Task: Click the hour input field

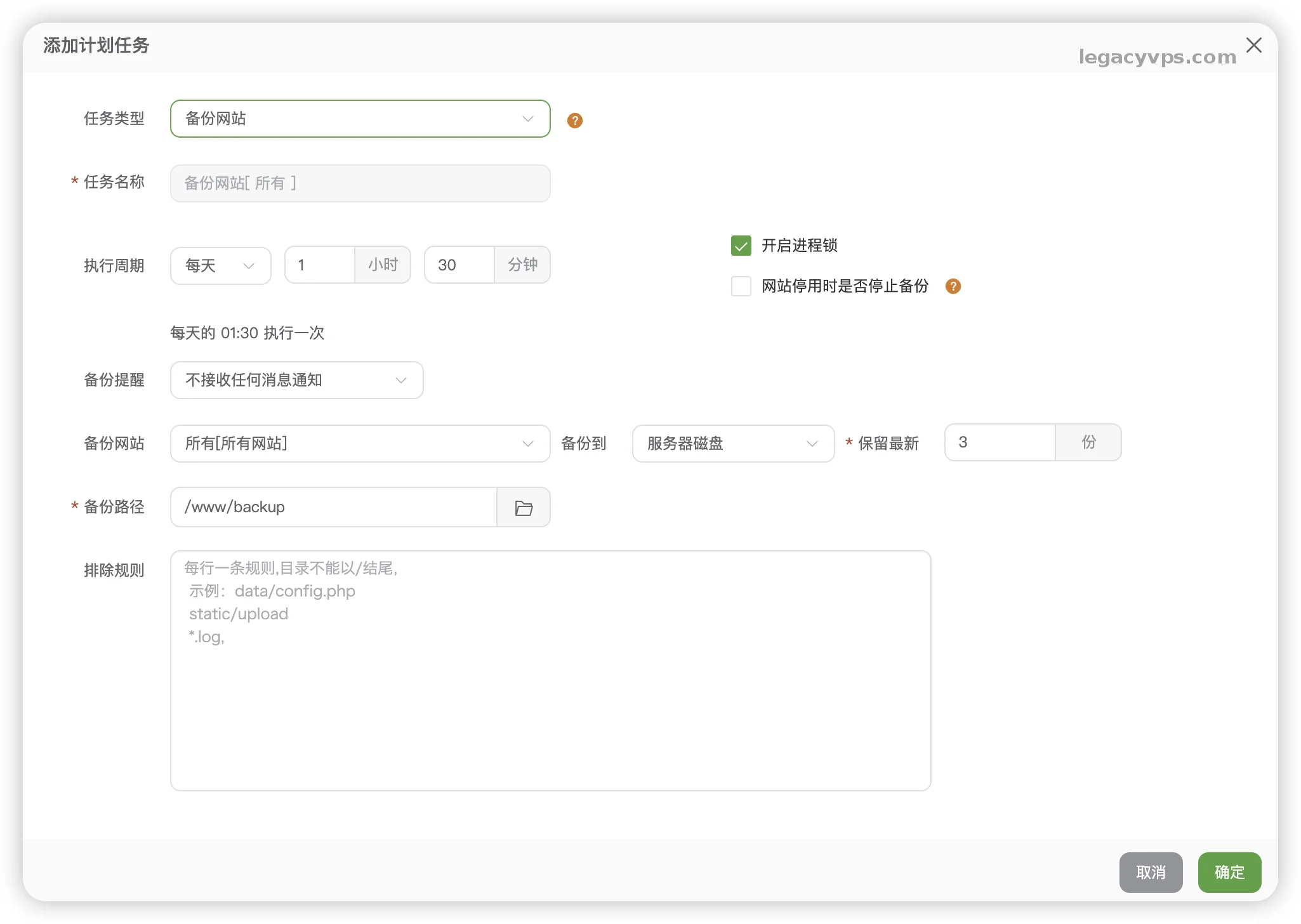Action: (x=319, y=265)
